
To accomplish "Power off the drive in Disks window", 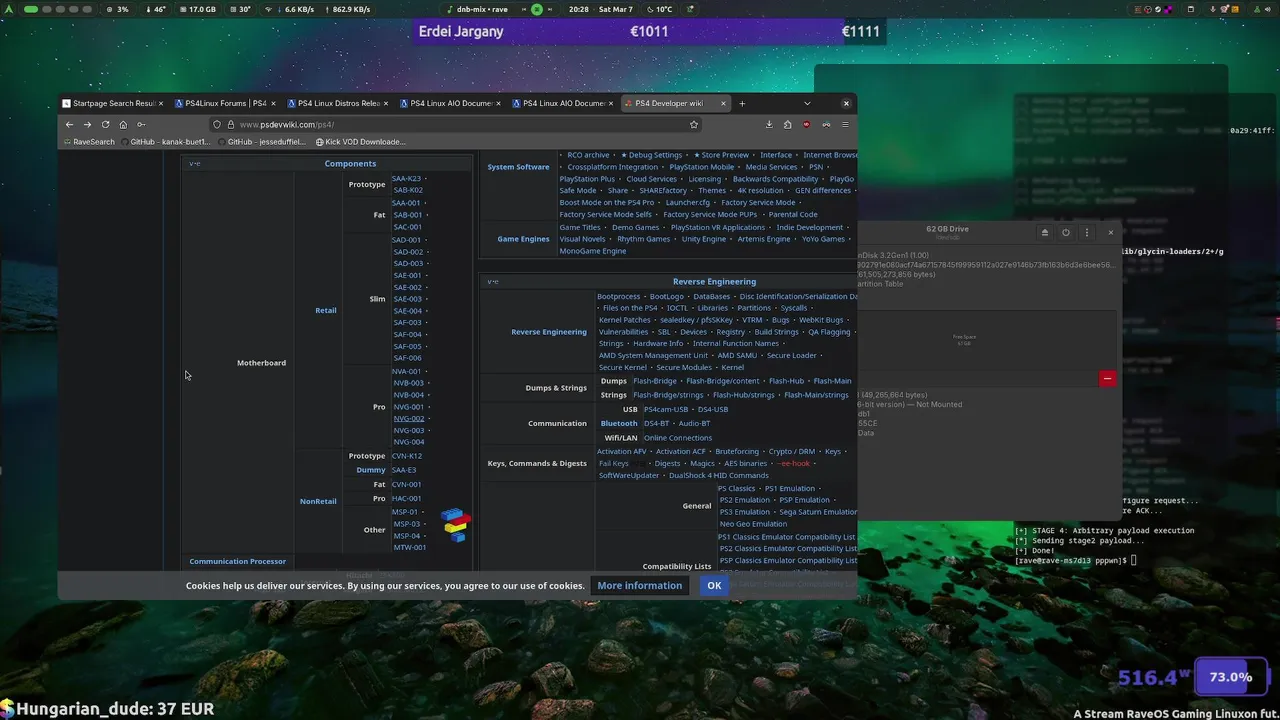I will coord(1065,232).
